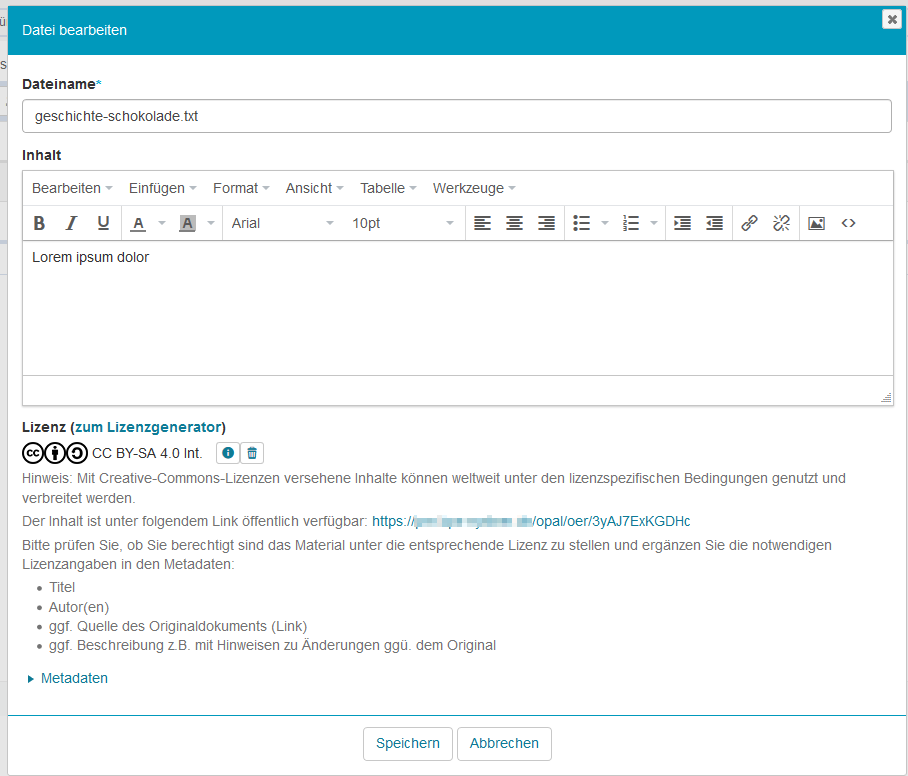Toggle bold formatting in editor

tap(40, 223)
